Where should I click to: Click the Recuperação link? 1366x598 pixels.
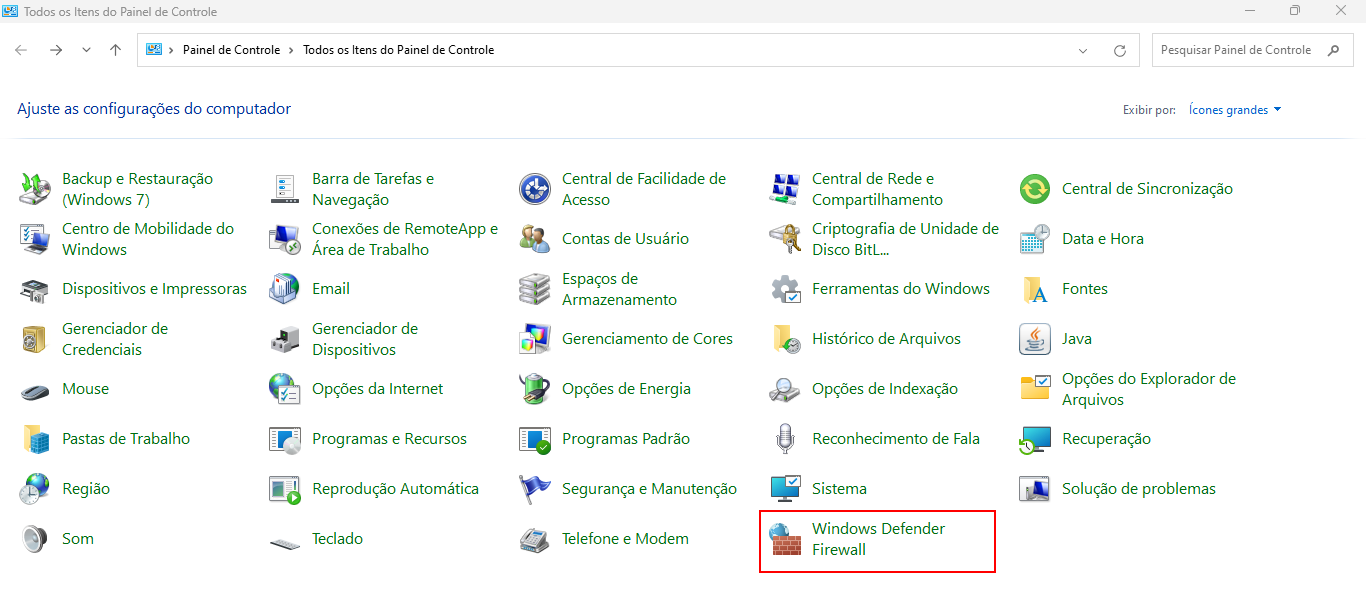tap(1106, 439)
